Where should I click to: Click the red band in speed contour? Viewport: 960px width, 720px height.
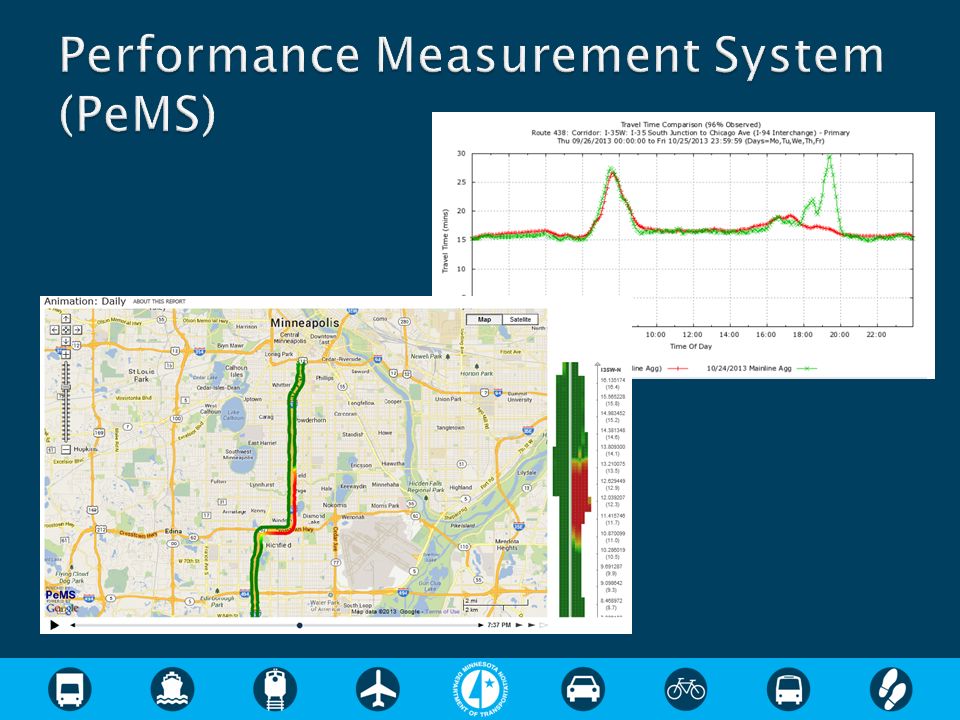point(579,496)
